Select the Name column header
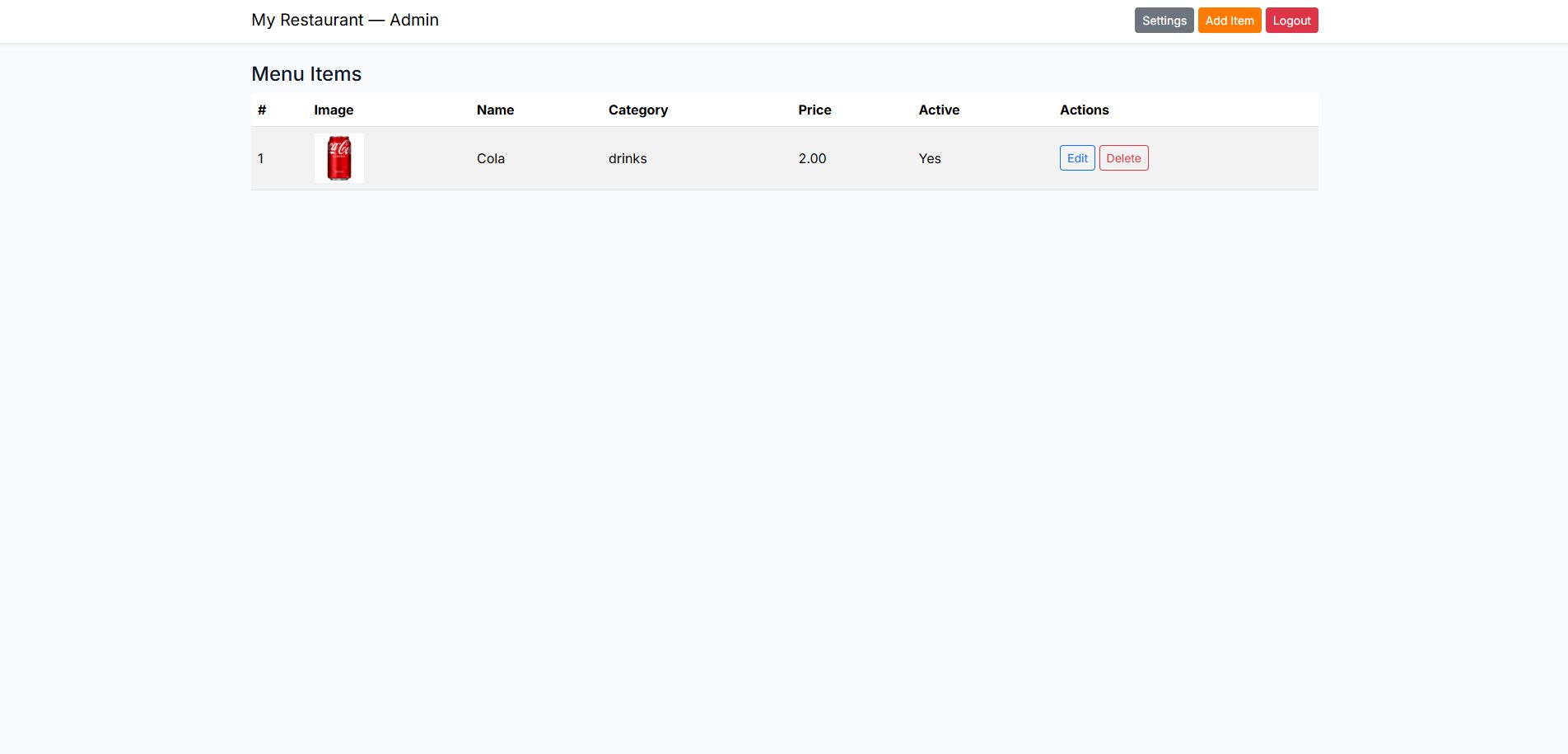1568x754 pixels. [x=495, y=110]
